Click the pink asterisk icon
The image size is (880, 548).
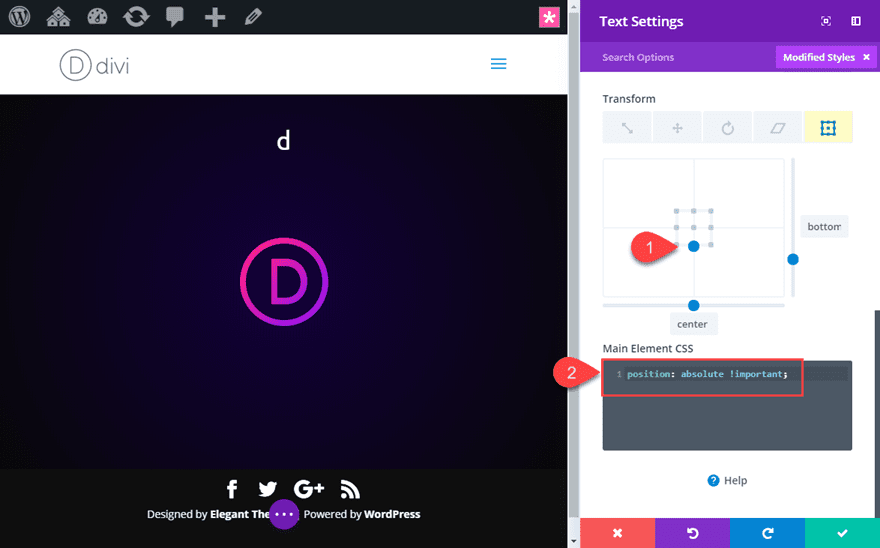coord(549,17)
